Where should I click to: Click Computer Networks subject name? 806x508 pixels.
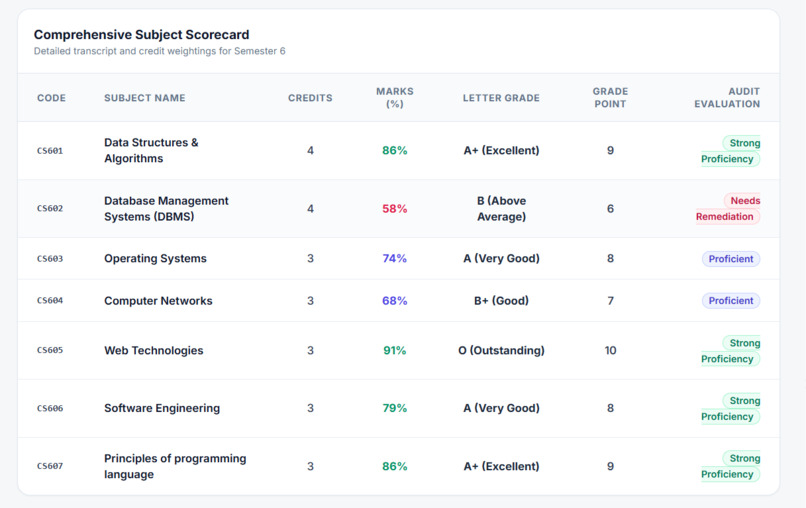click(x=158, y=301)
